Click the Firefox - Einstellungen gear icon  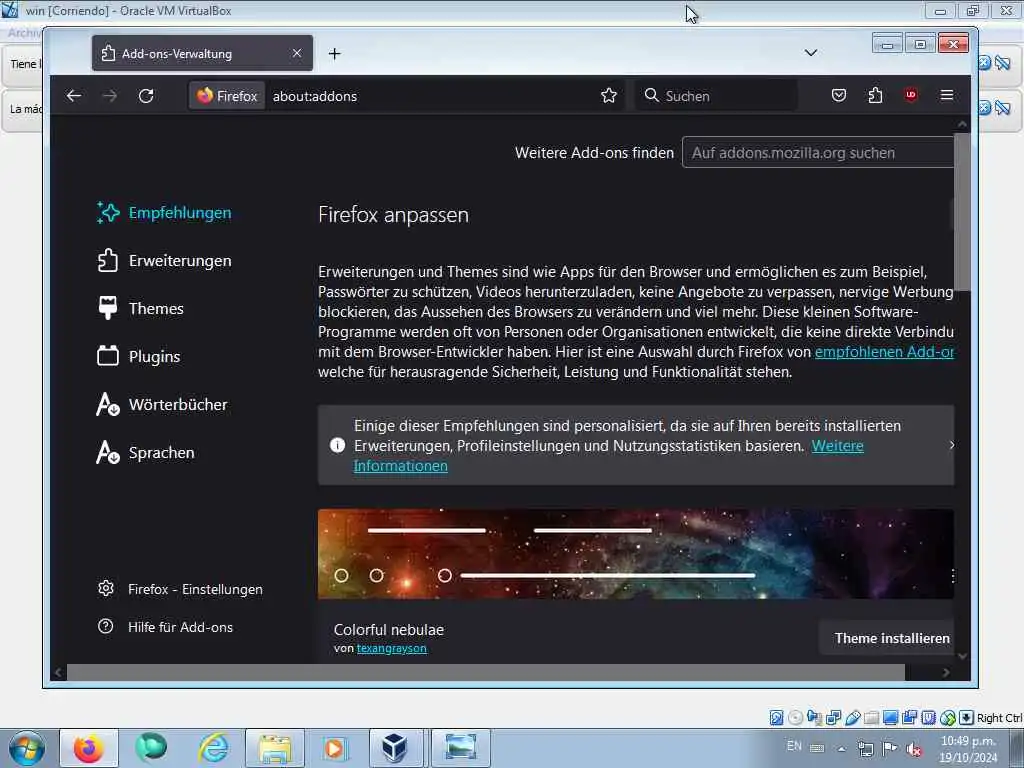(x=106, y=588)
